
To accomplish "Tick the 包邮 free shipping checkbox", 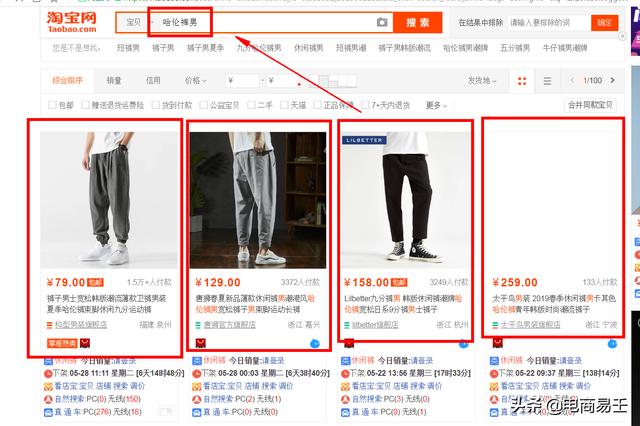I will point(52,105).
